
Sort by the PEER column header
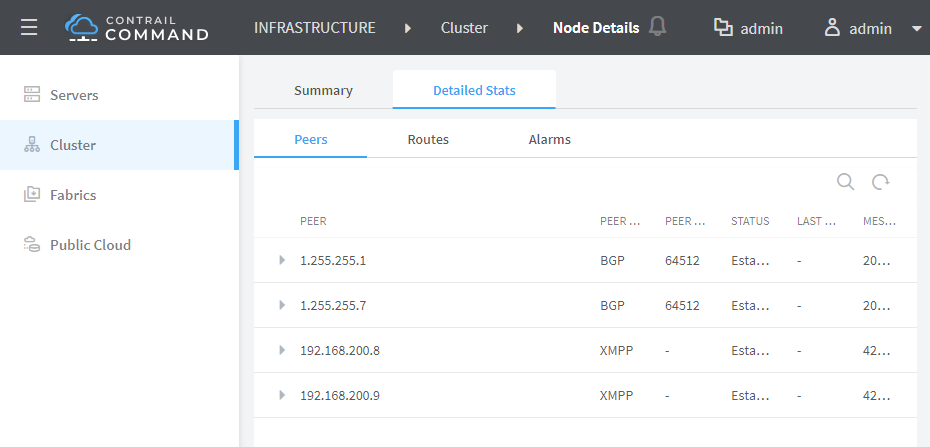(x=313, y=221)
